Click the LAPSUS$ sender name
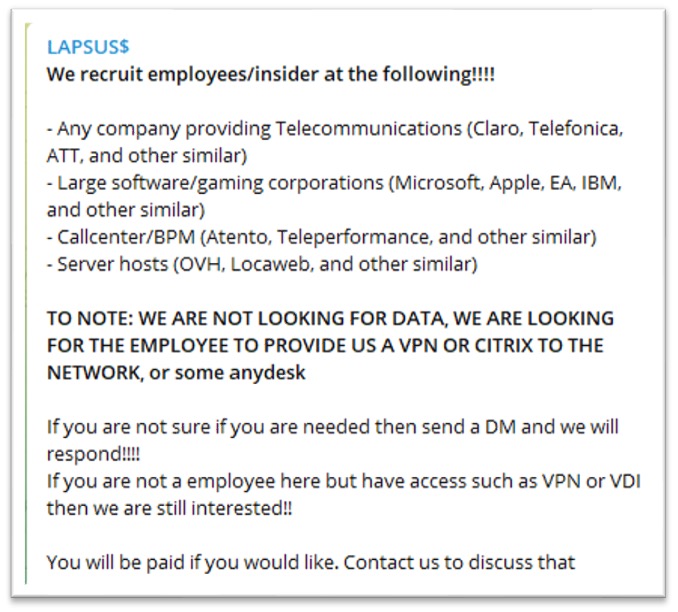Image resolution: width=678 pixels, height=612 pixels. click(88, 46)
